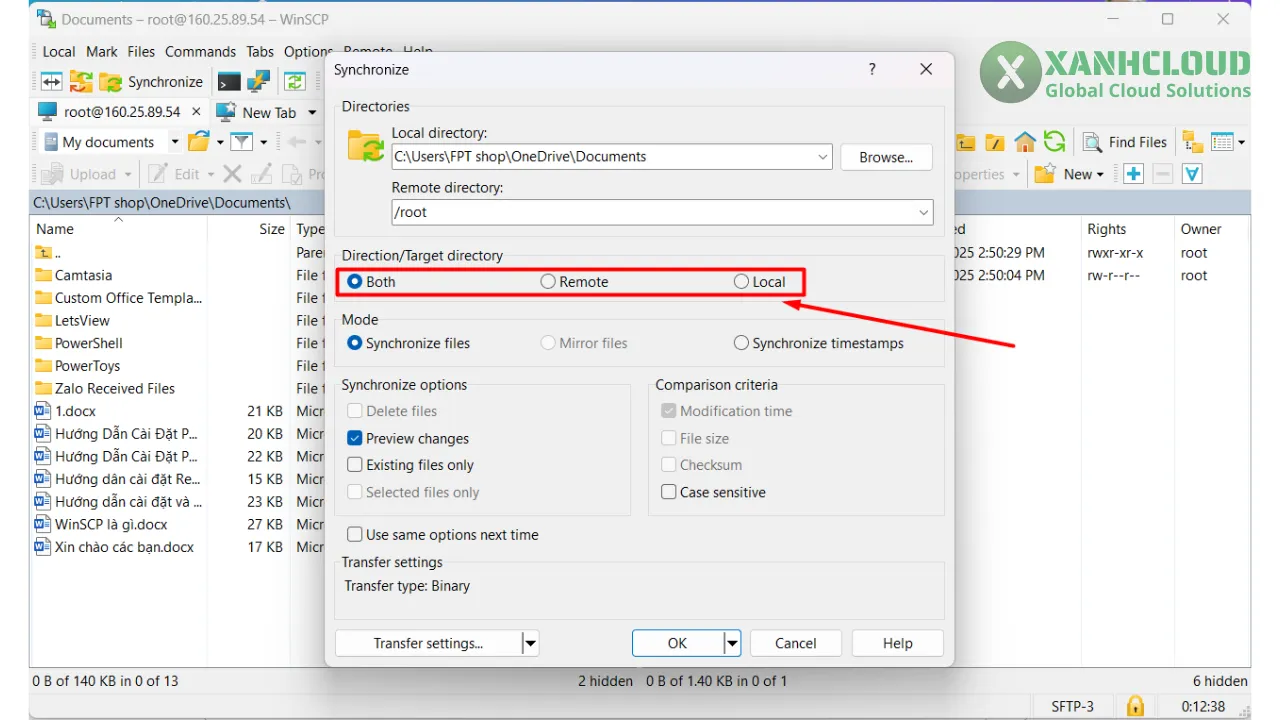Expand the Local directory combo box arrow
1280x720 pixels.
(x=823, y=157)
